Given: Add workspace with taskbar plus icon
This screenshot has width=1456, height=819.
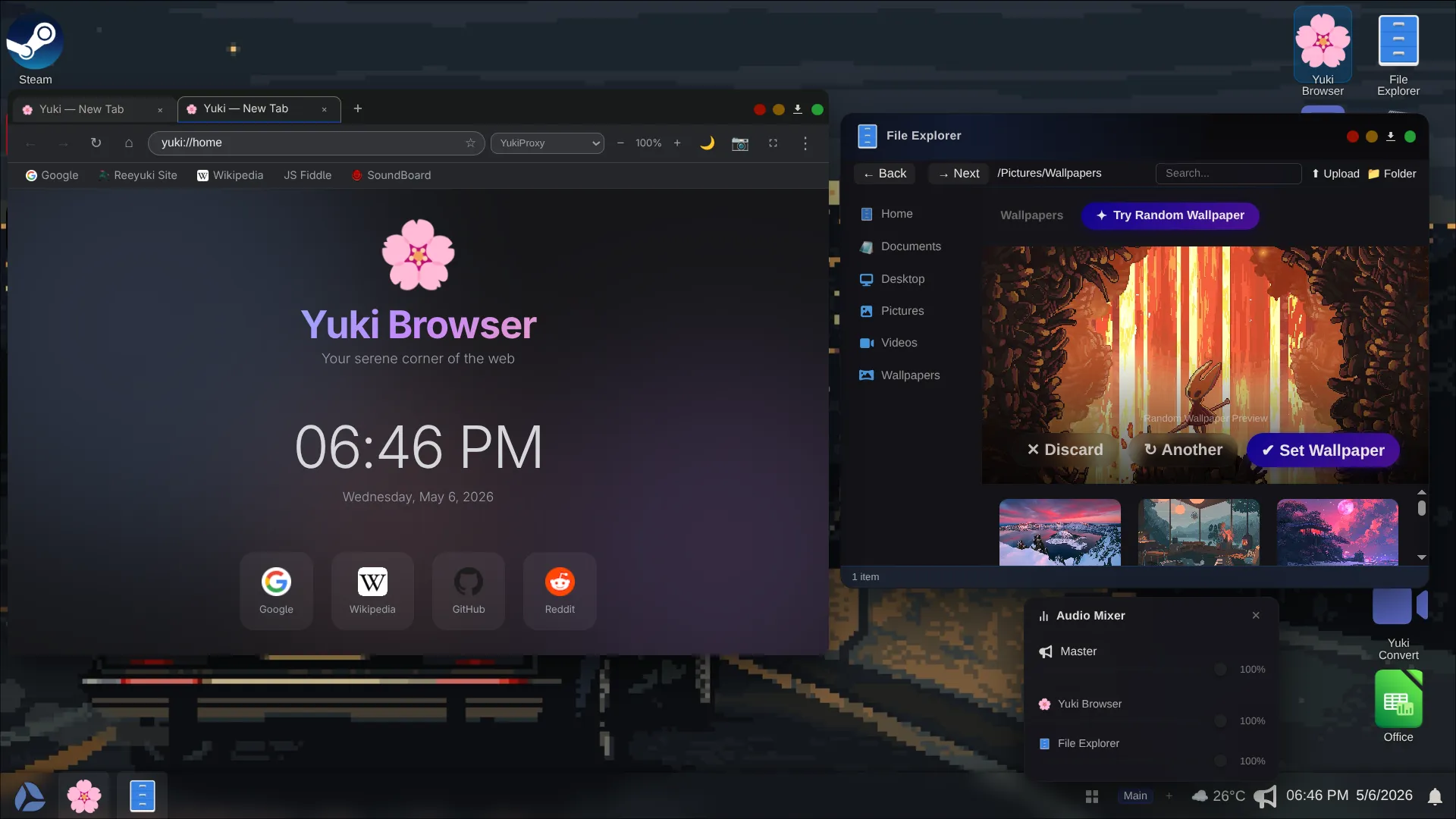Looking at the screenshot, I should coord(1169,796).
